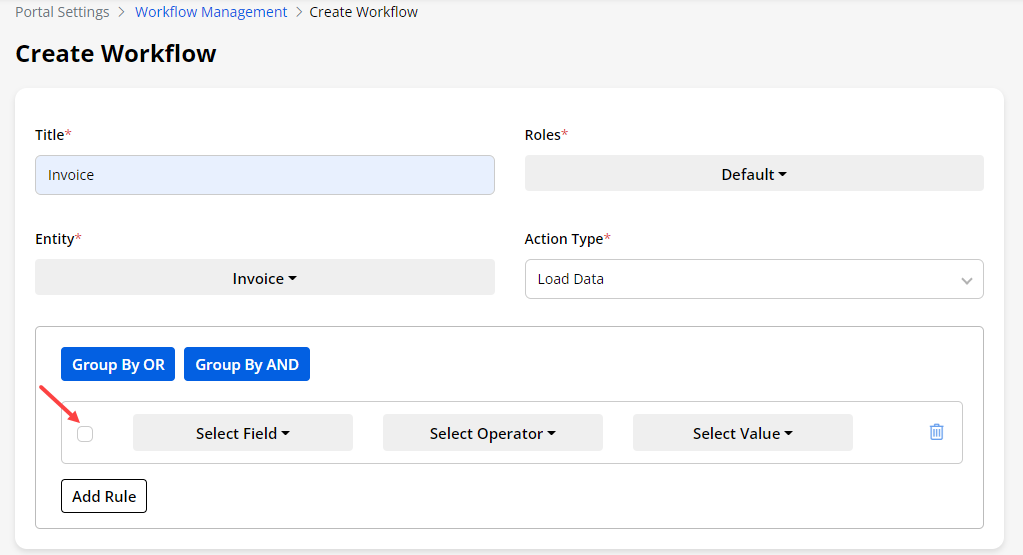Click the Title field label
The height and width of the screenshot is (555, 1023).
(50, 134)
